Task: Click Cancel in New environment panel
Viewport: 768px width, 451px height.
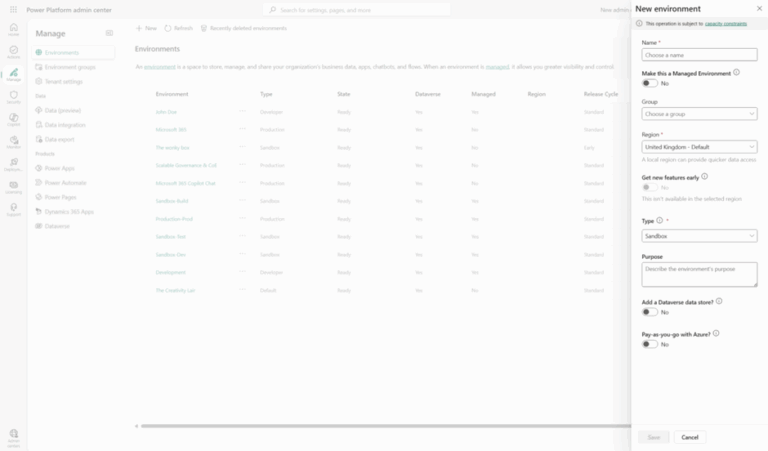Action: tap(690, 437)
